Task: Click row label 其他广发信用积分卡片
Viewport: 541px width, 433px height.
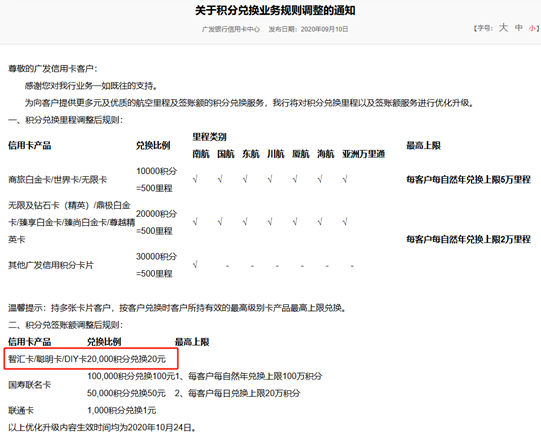Action: coord(51,265)
